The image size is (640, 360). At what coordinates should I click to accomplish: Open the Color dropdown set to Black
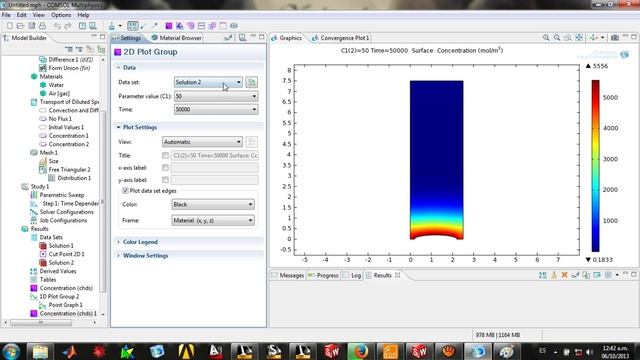point(213,204)
